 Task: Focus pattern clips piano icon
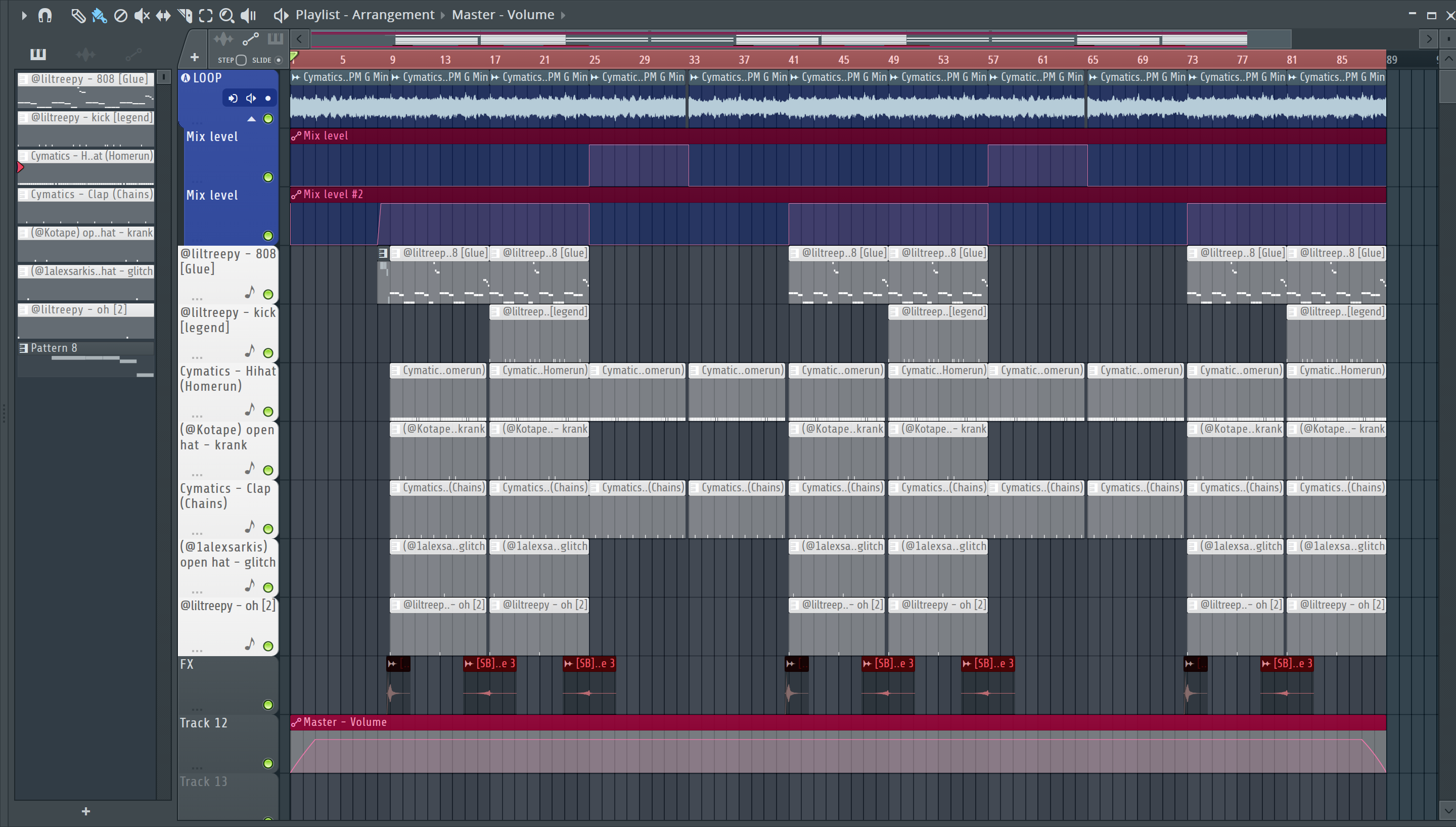275,39
